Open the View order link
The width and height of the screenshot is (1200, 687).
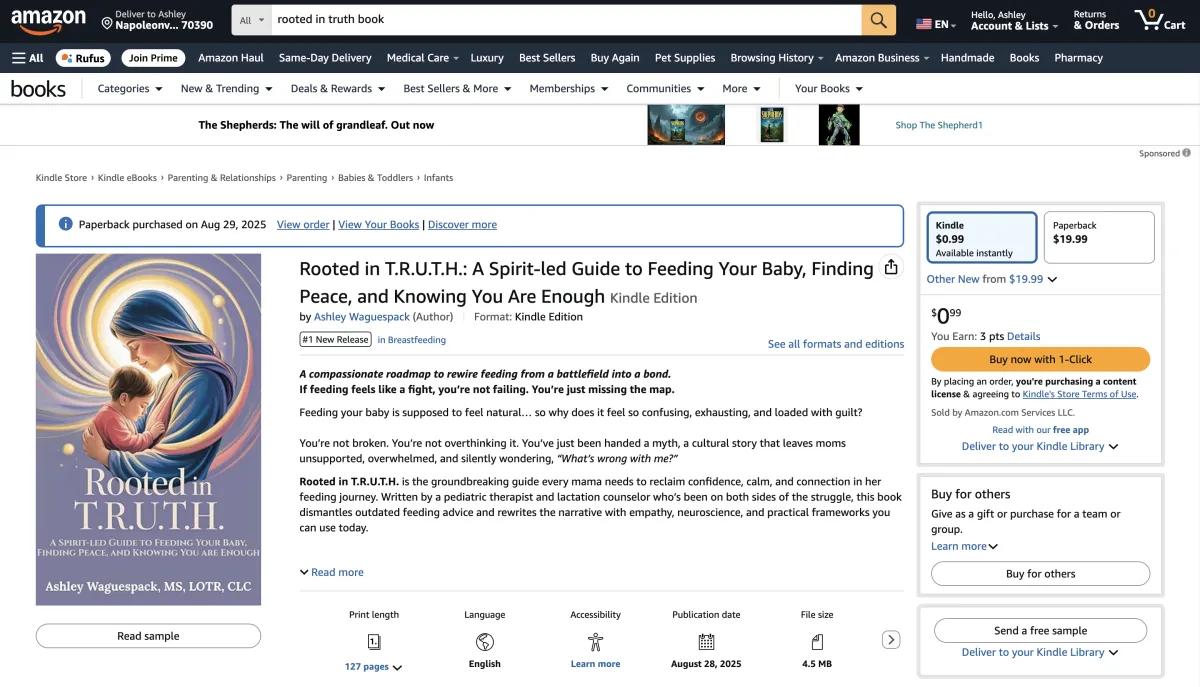pyautogui.click(x=303, y=225)
